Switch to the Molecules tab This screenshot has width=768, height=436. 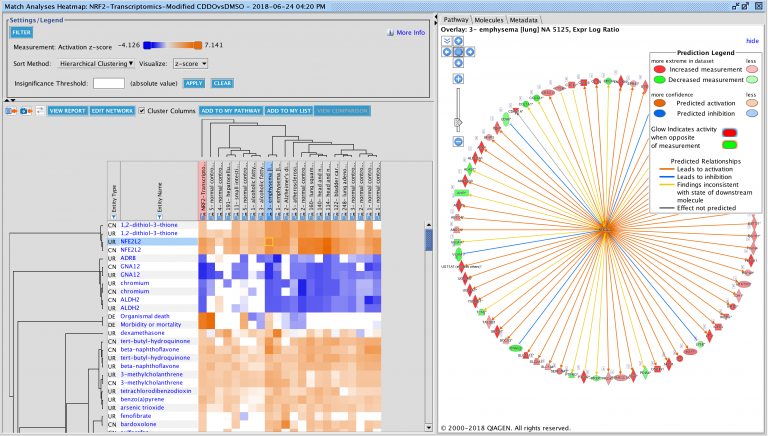point(489,20)
